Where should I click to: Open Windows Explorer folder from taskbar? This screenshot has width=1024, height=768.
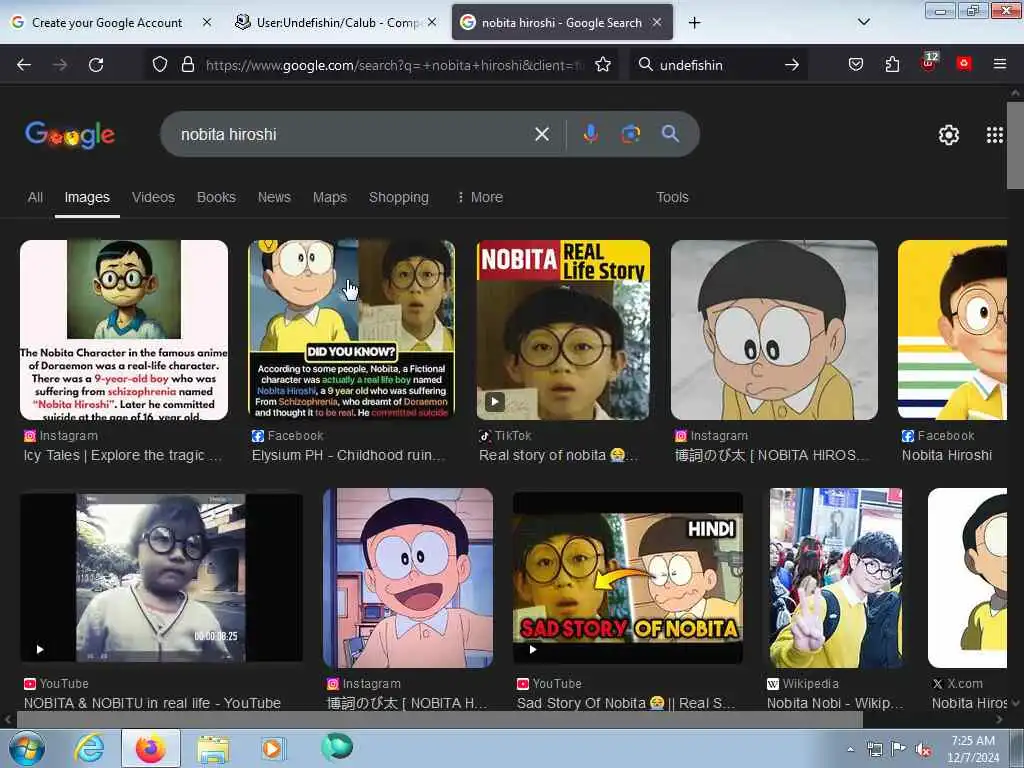213,748
